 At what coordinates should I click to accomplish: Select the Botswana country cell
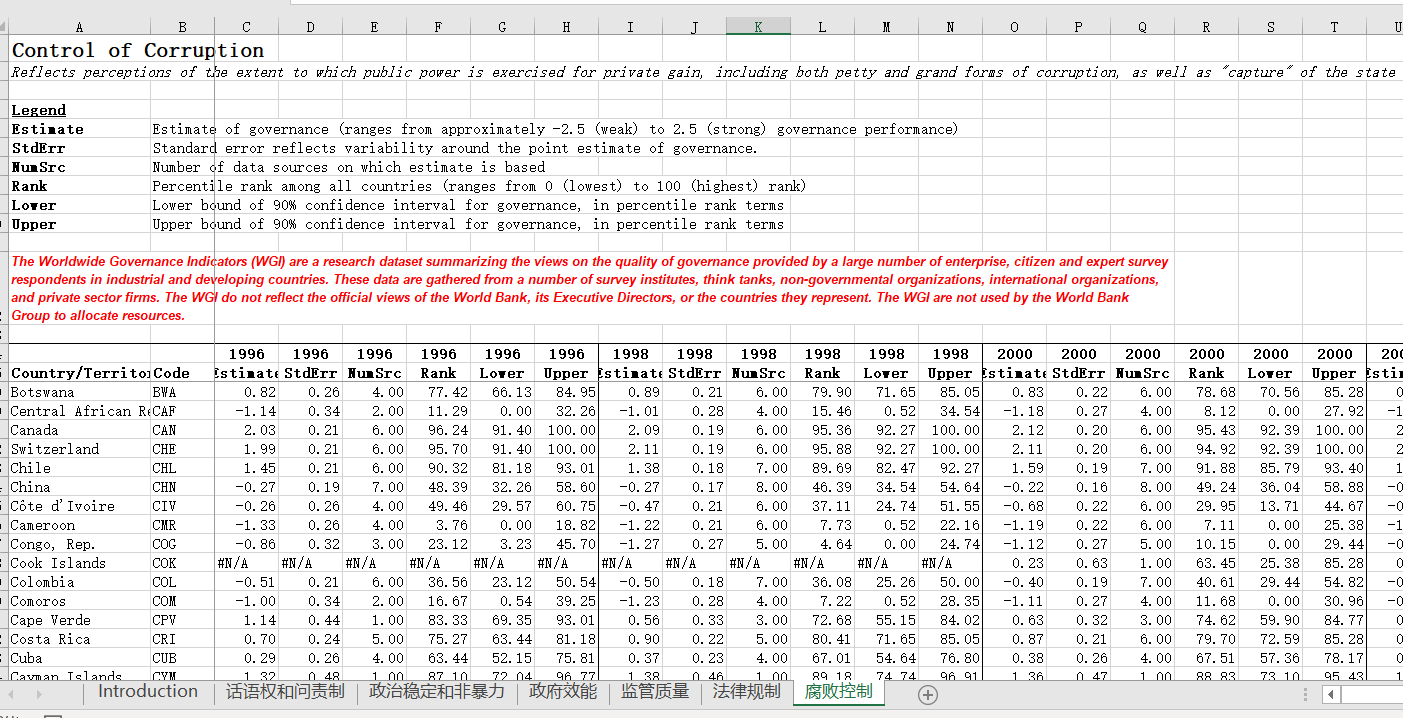tap(80, 392)
